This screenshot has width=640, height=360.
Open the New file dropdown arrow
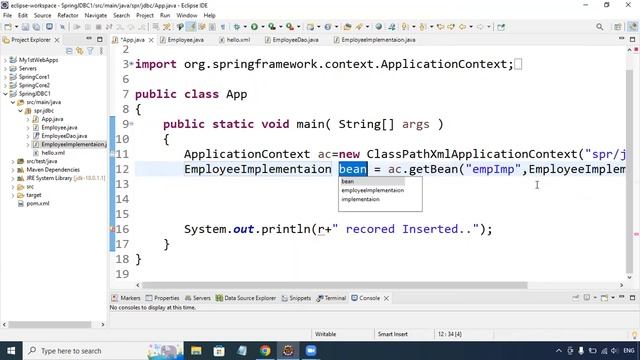coord(16,27)
